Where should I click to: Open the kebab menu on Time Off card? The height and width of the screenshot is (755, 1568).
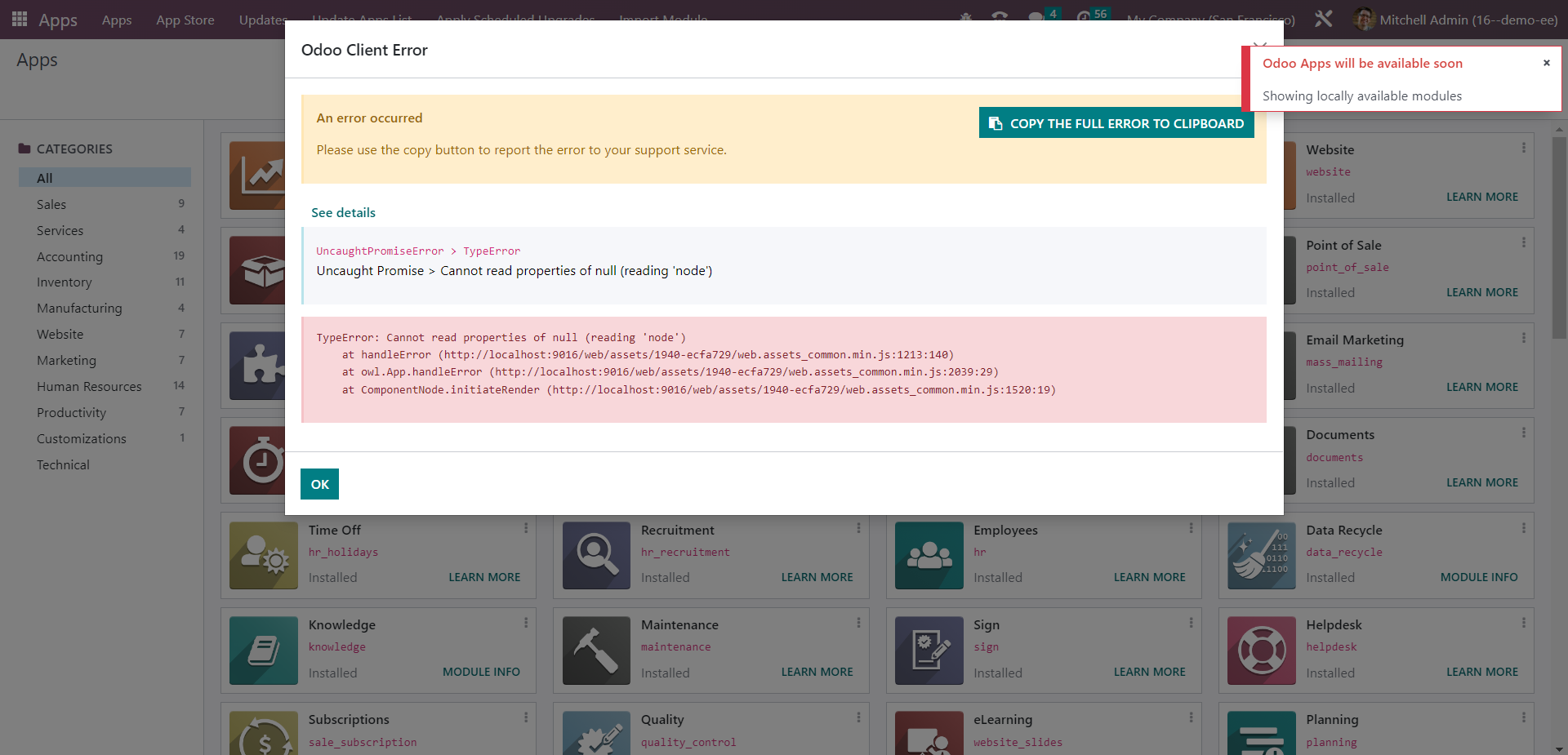click(525, 528)
